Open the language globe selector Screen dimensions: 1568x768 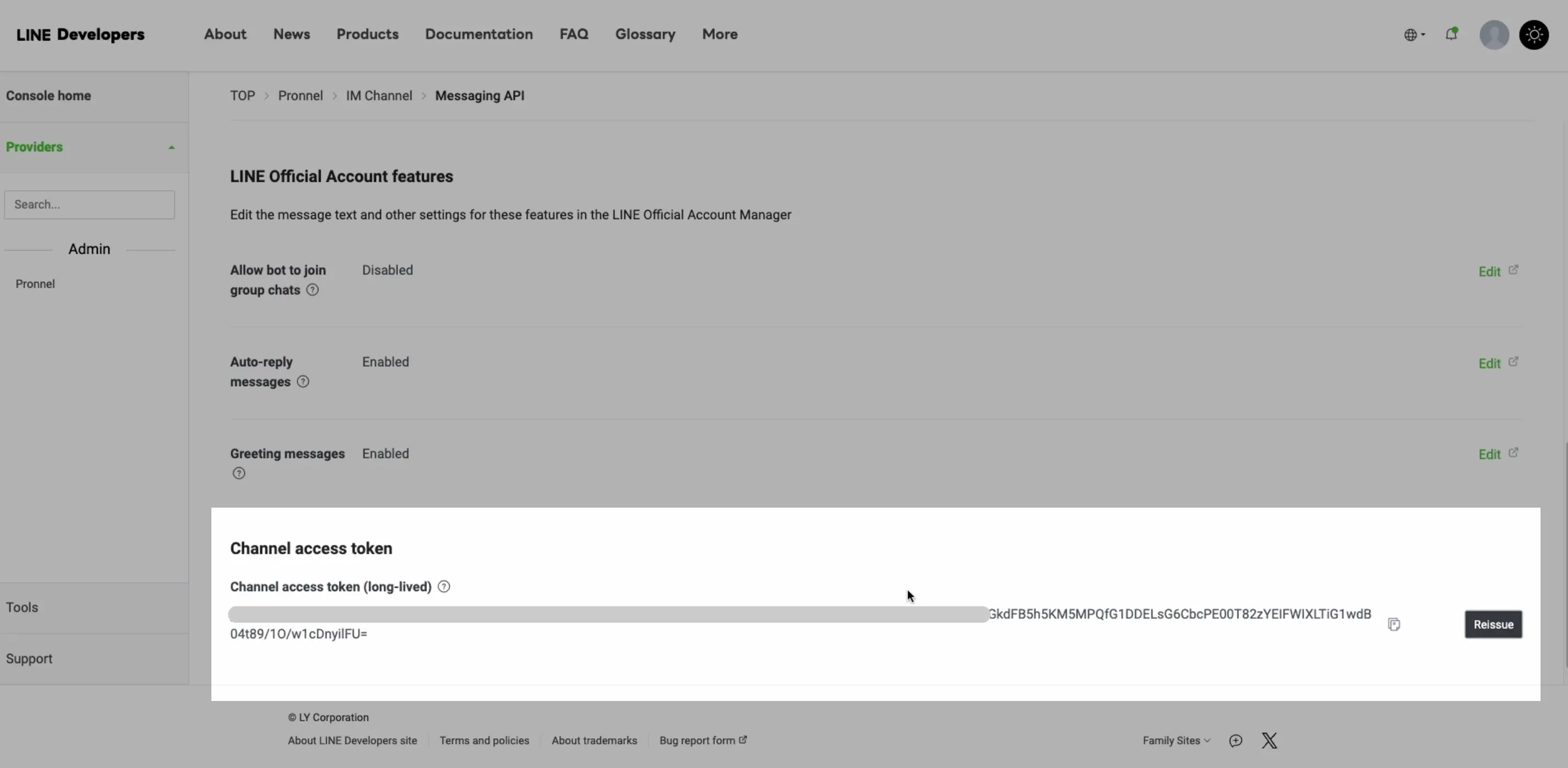click(x=1414, y=35)
